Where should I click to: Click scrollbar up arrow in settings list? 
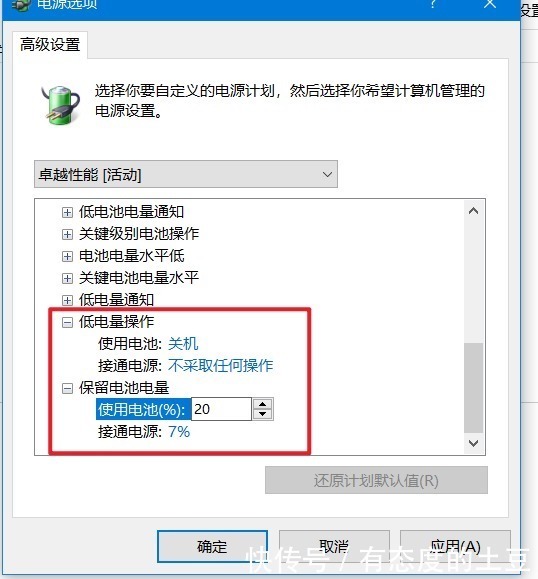pyautogui.click(x=473, y=211)
